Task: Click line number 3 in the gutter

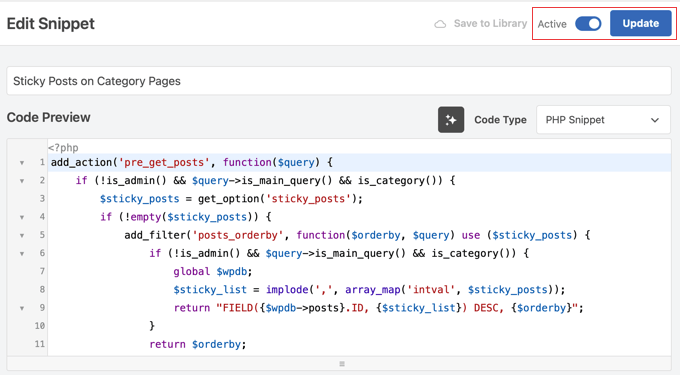Action: click(x=42, y=199)
